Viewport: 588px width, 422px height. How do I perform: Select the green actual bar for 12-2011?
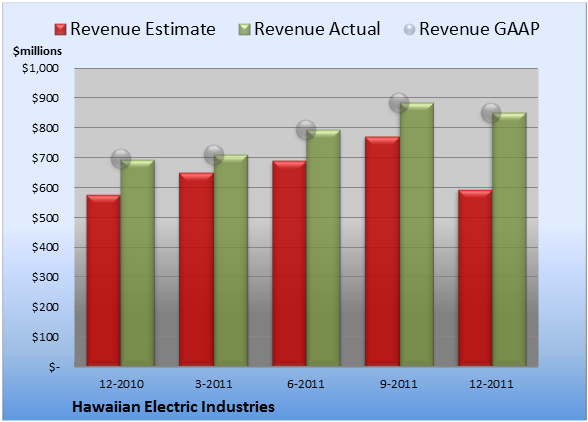point(509,239)
